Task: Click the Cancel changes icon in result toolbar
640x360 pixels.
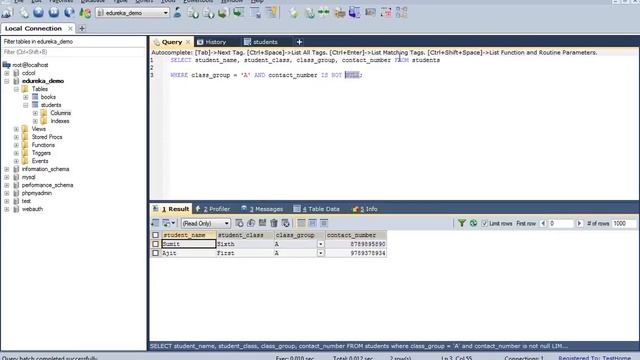Action: tap(286, 223)
